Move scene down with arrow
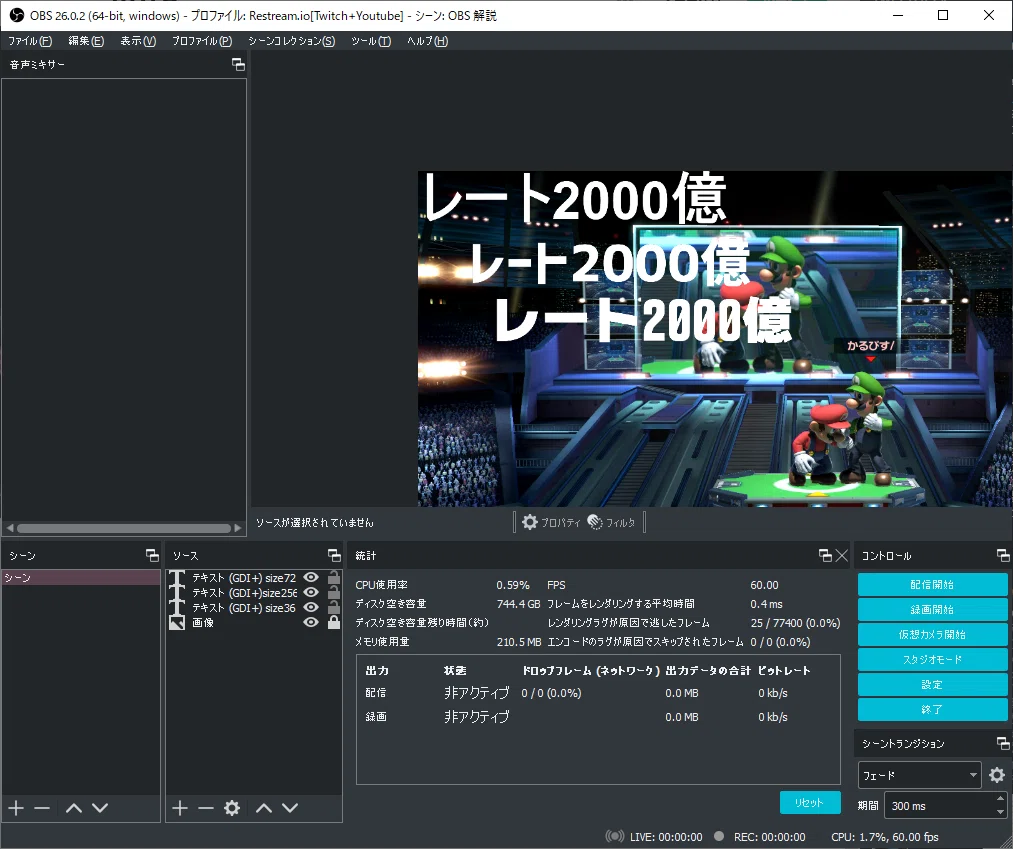 tap(99, 808)
